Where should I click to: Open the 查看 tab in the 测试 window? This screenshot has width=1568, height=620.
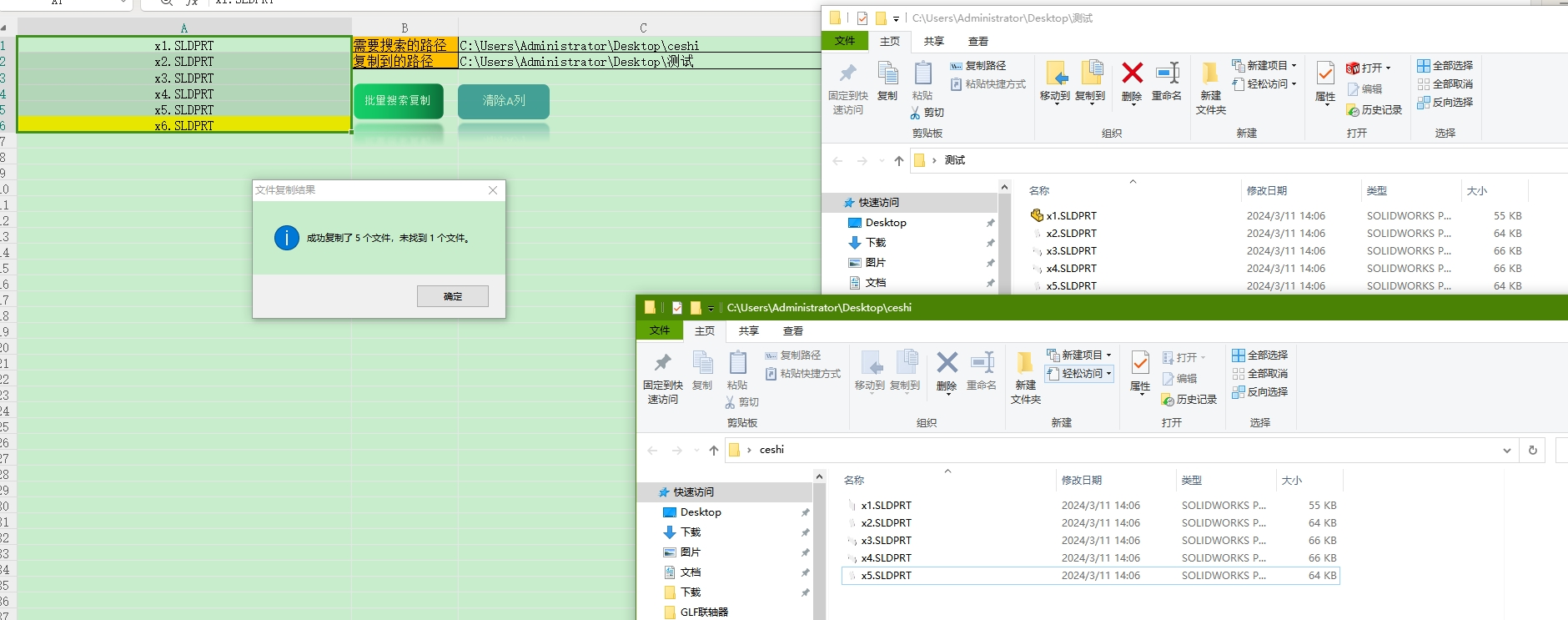tap(978, 42)
